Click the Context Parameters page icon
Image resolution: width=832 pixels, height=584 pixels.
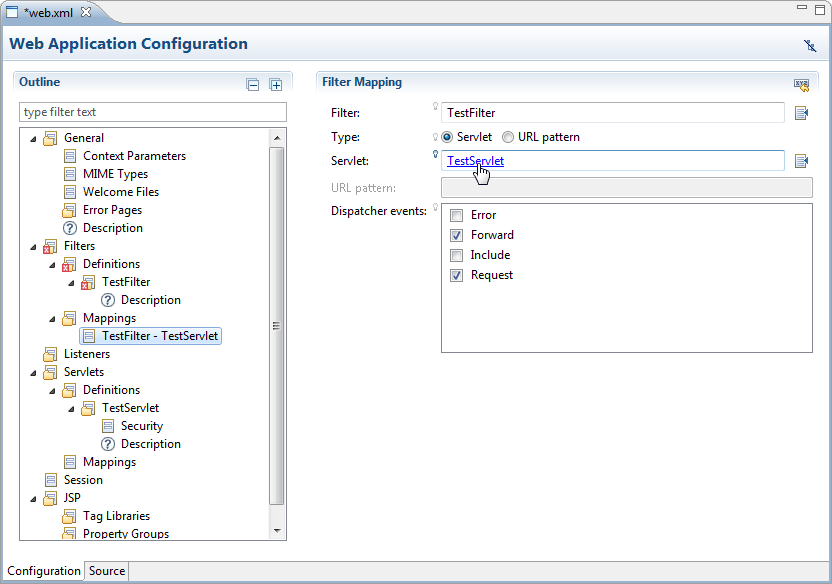click(70, 156)
